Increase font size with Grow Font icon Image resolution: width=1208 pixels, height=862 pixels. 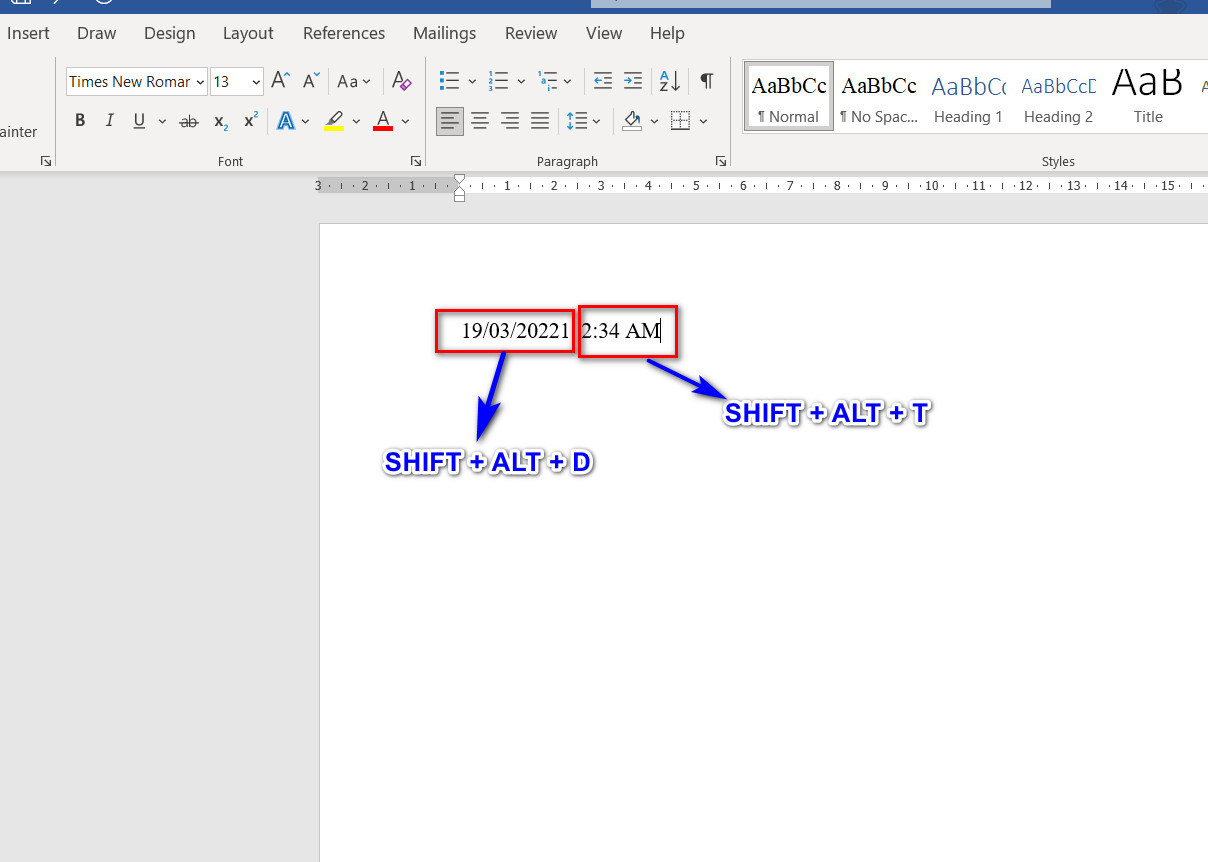[281, 81]
